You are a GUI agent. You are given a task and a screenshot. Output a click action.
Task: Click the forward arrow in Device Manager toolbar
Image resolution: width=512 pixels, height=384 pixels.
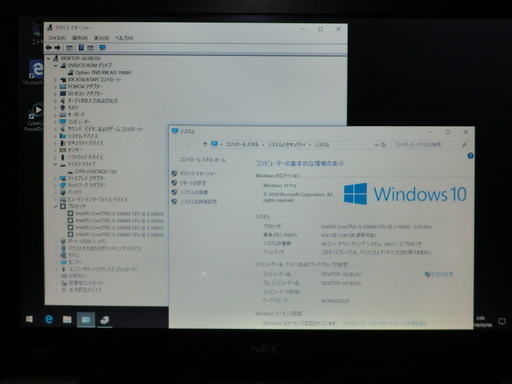[x=57, y=48]
